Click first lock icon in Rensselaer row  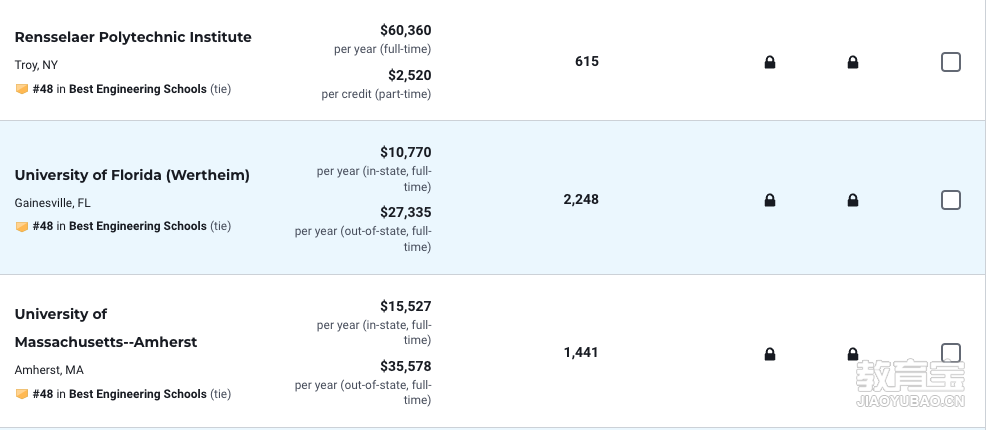(x=770, y=62)
